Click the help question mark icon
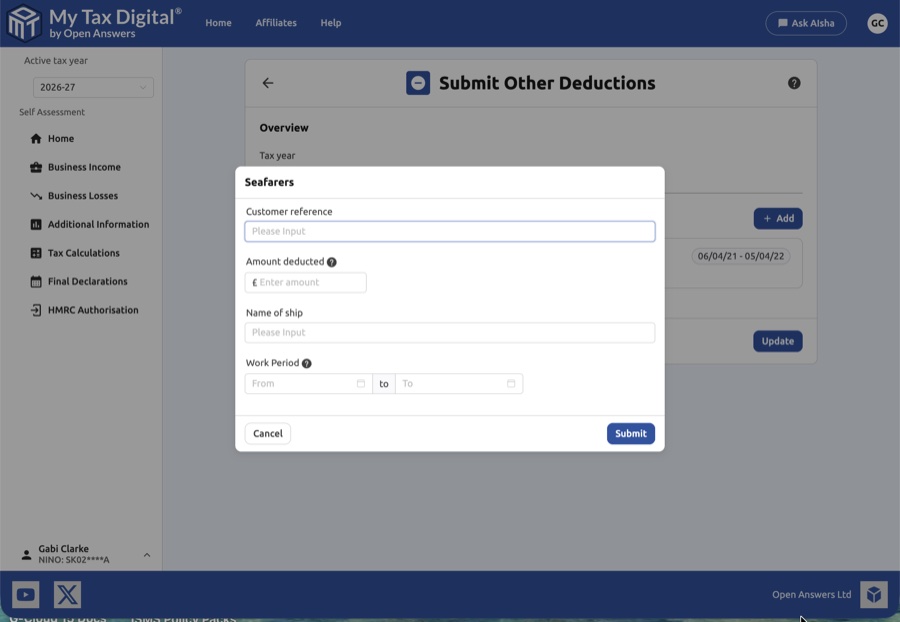The image size is (900, 622). (795, 84)
